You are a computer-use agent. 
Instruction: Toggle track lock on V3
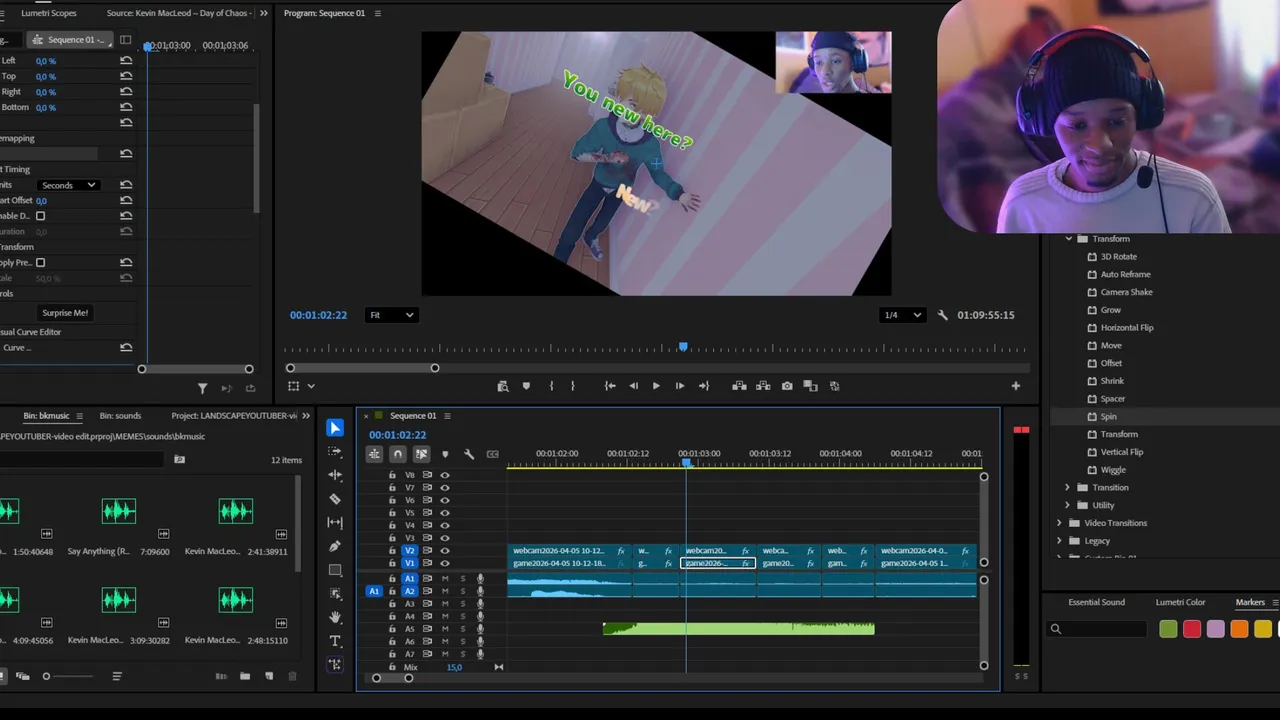(392, 538)
